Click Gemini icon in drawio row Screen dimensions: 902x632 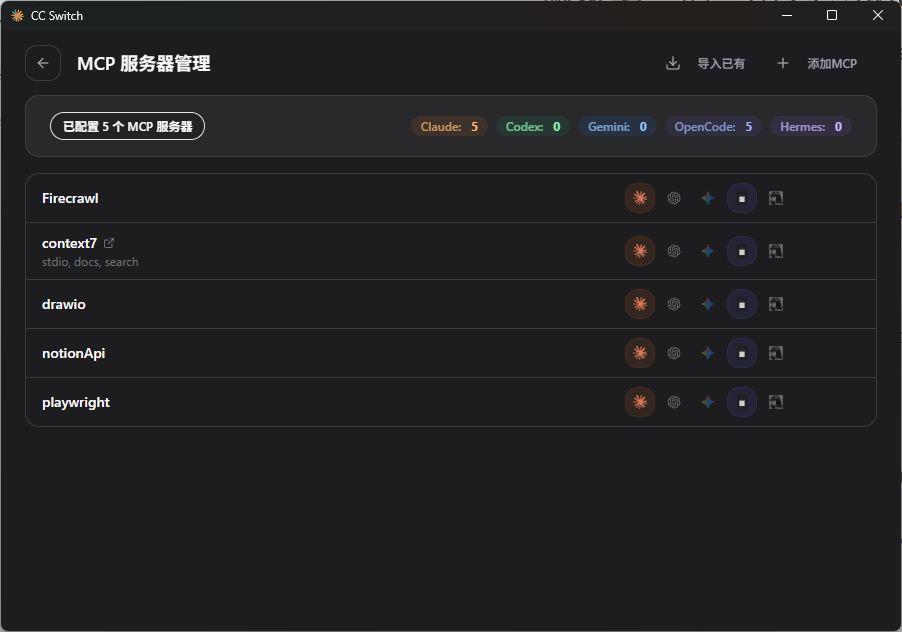(708, 304)
